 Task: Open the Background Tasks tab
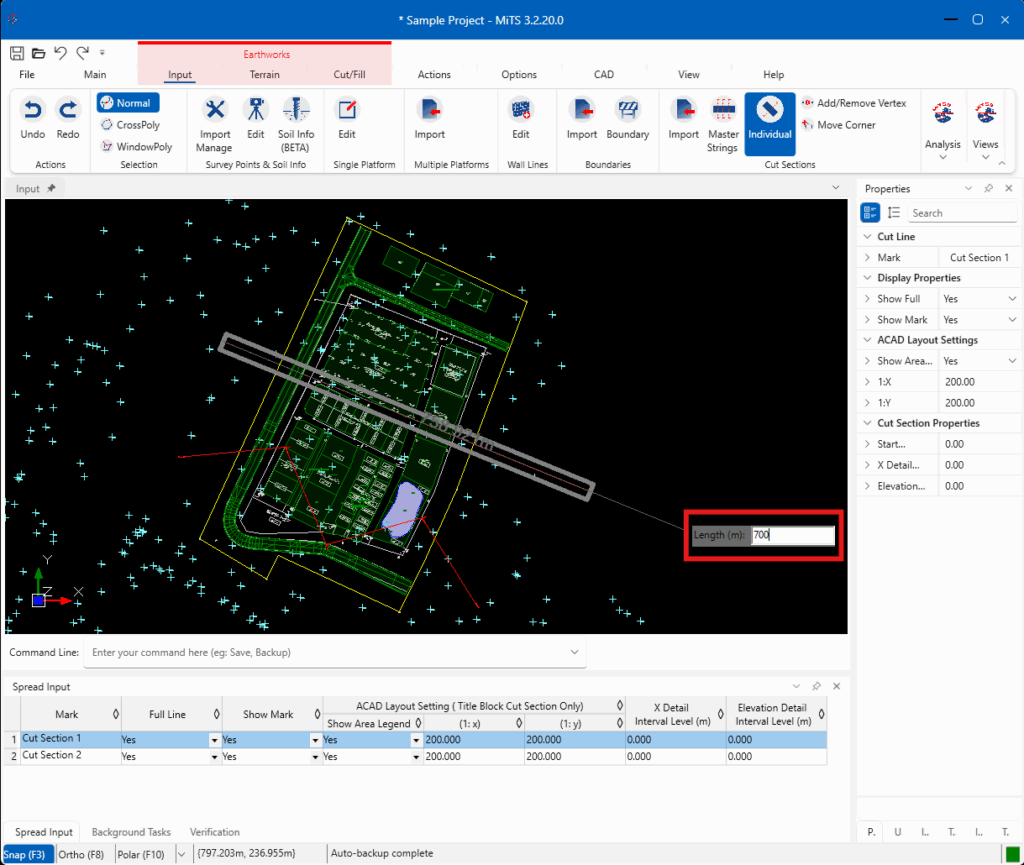(131, 832)
